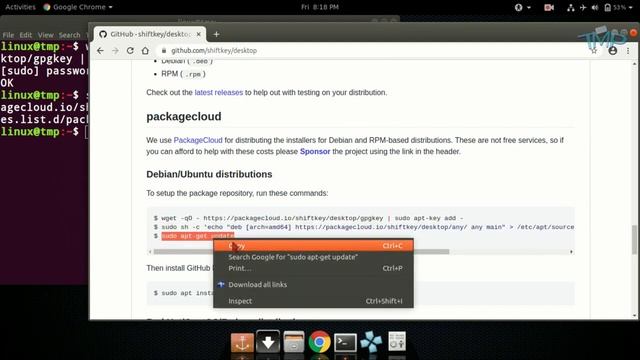This screenshot has height=360, width=640.
Task: Go back in Chrome history
Action: click(x=100, y=51)
